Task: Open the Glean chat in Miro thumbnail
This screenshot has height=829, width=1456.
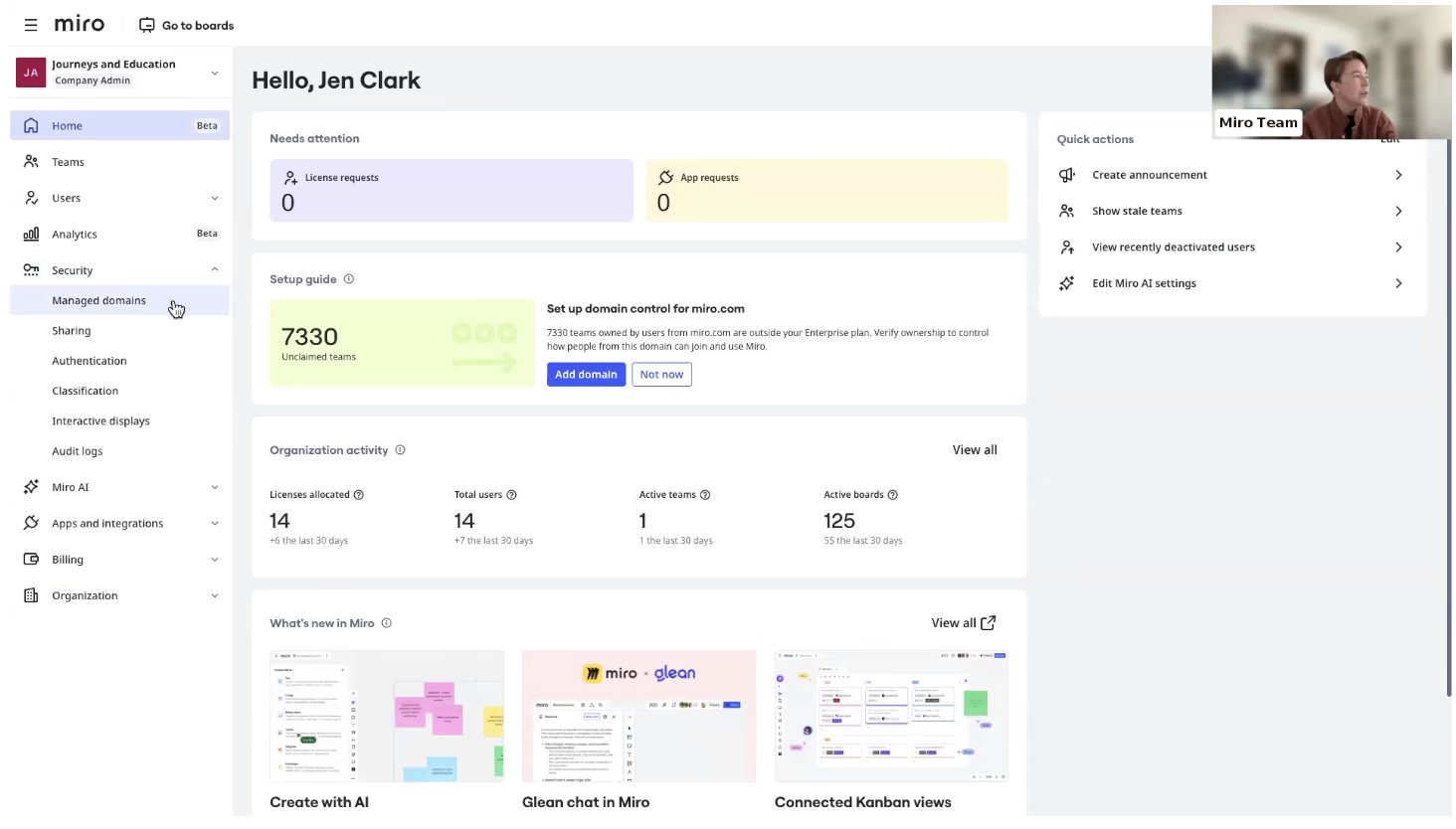Action: [638, 716]
